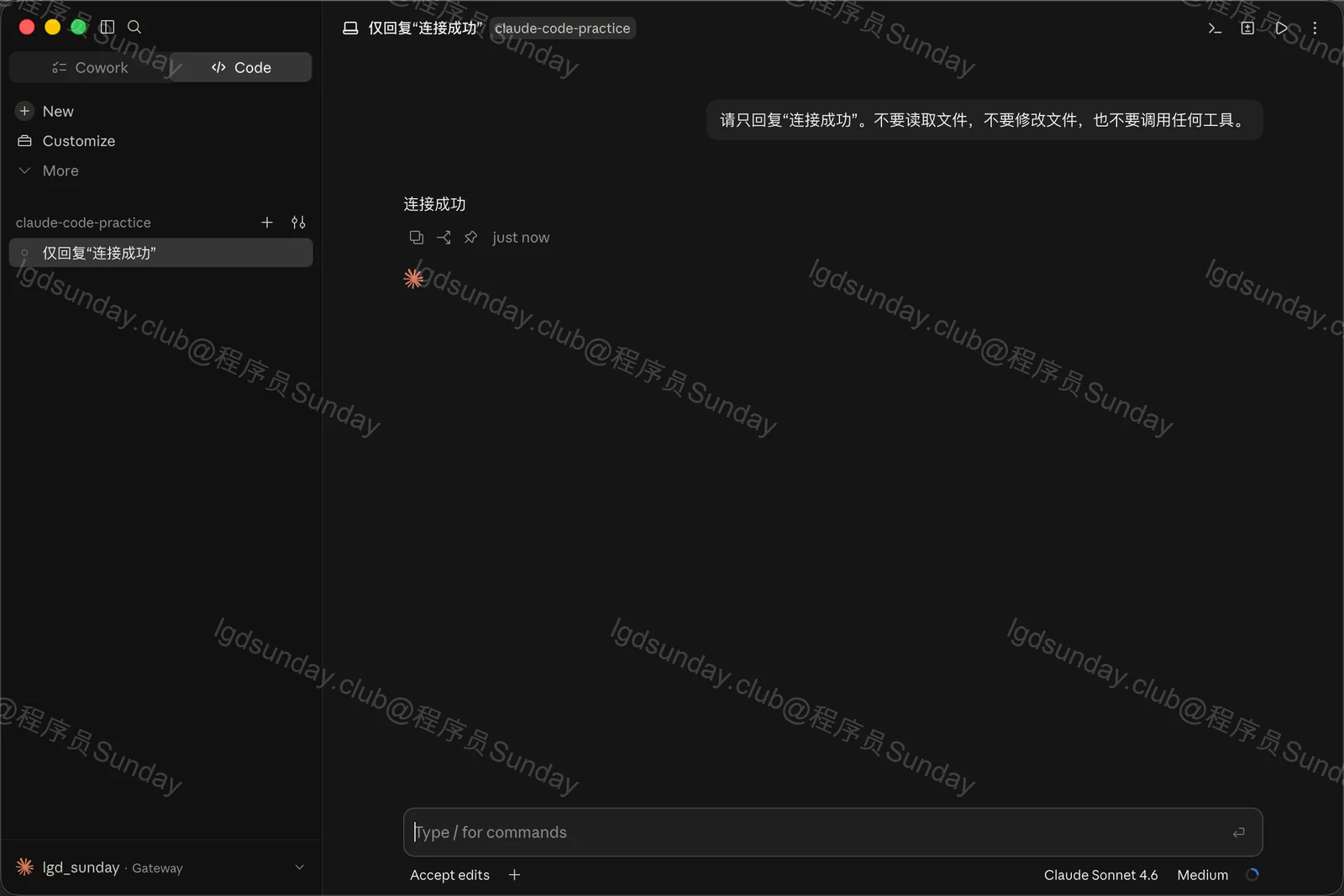The image size is (1344, 896).
Task: Click the claude-code-practice project header in sidebar
Action: coord(83,223)
